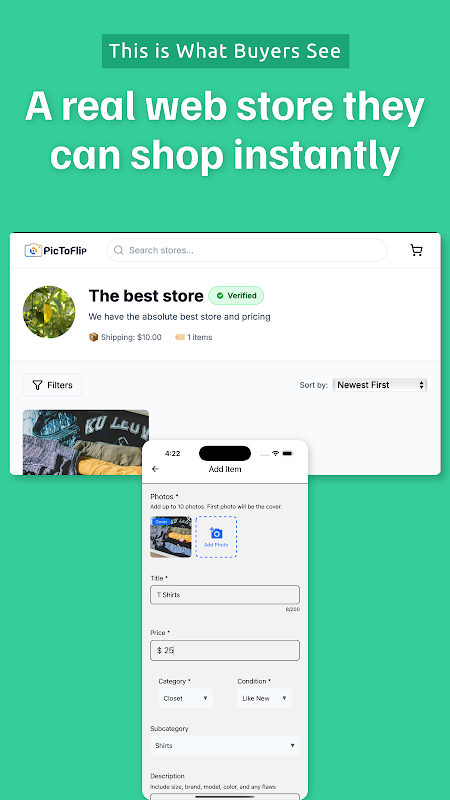This screenshot has width=450, height=800.
Task: Click the Price input field
Action: coord(225,651)
